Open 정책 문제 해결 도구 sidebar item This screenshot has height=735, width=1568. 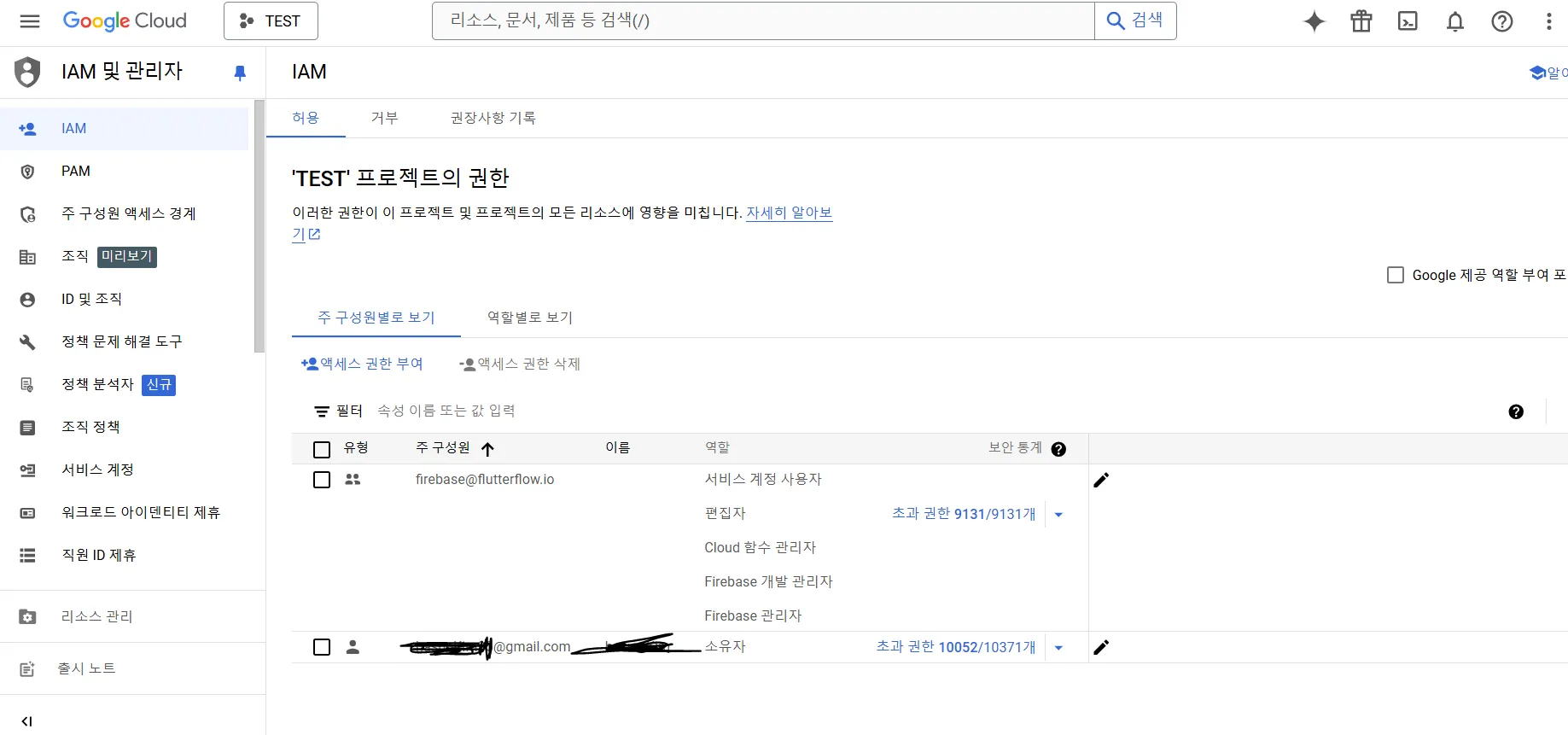point(125,342)
